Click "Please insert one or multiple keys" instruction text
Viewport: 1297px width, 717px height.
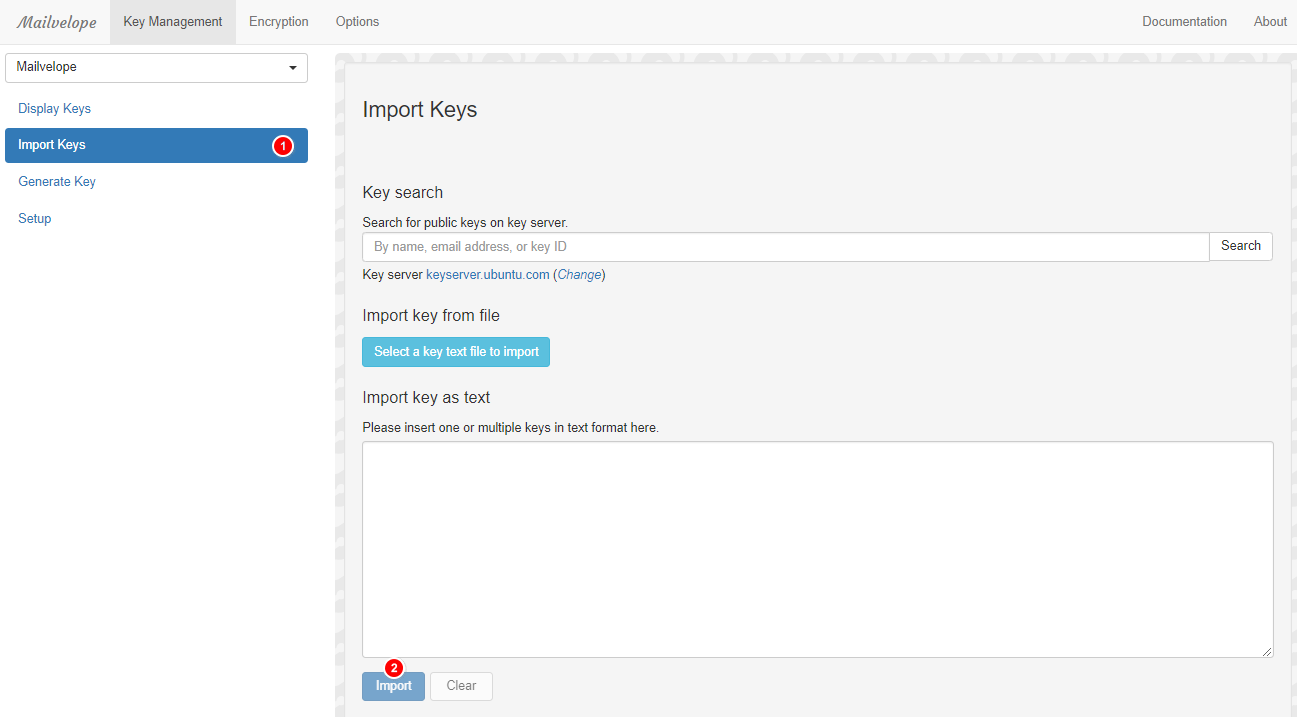[511, 428]
